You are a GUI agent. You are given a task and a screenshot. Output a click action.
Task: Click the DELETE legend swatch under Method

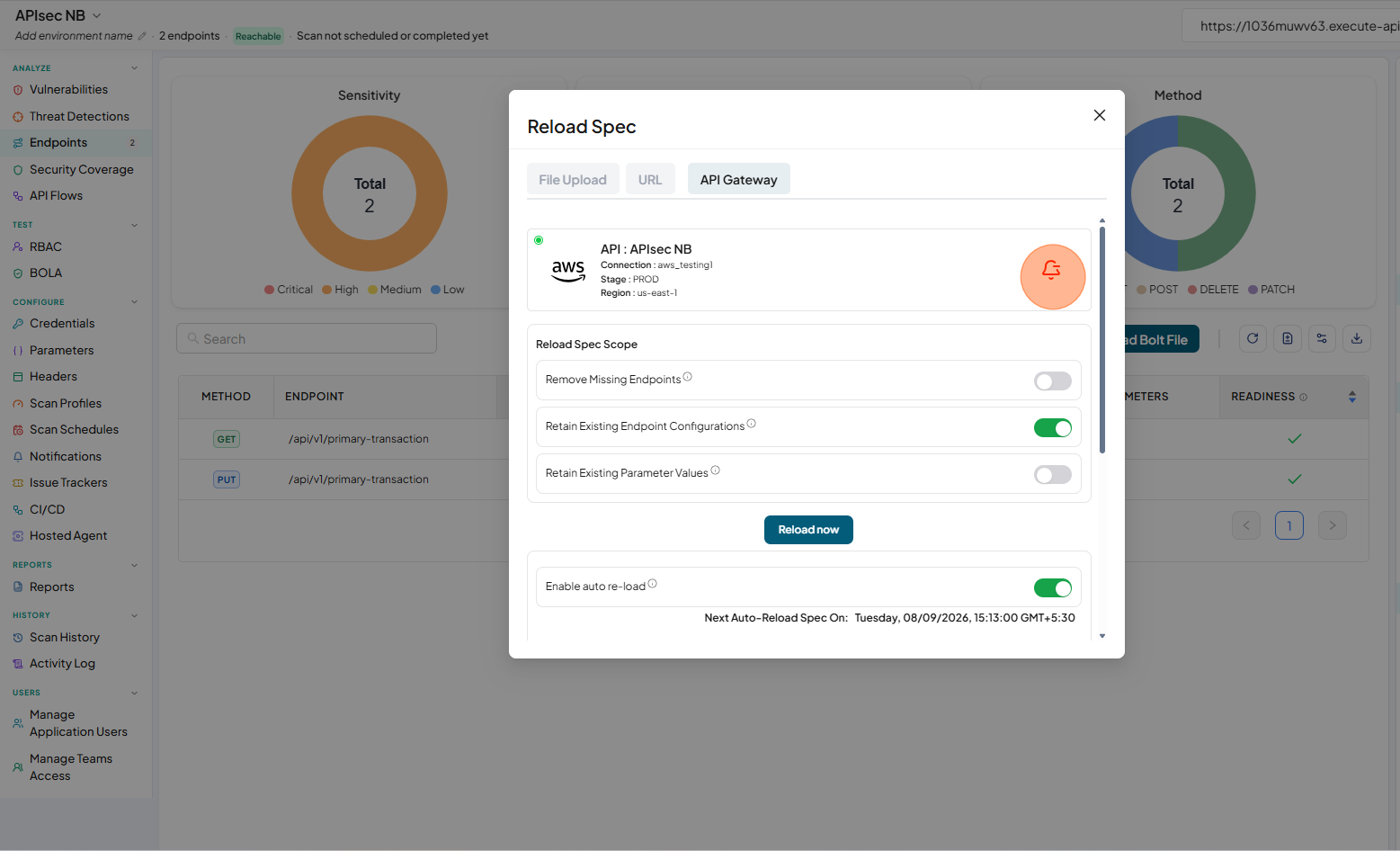click(x=1192, y=290)
